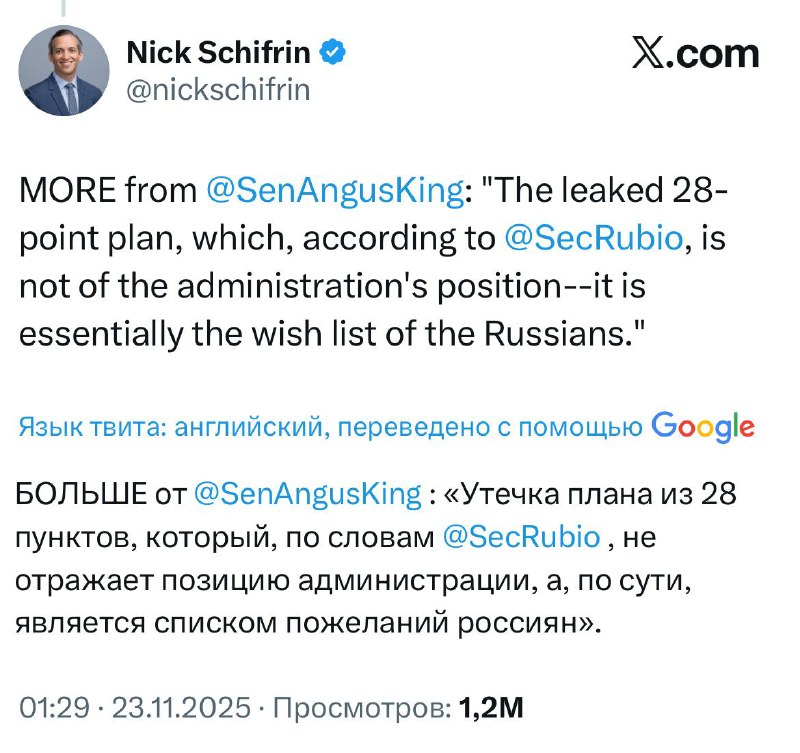This screenshot has width=800, height=753.
Task: Click the X.com logo
Action: tap(697, 54)
